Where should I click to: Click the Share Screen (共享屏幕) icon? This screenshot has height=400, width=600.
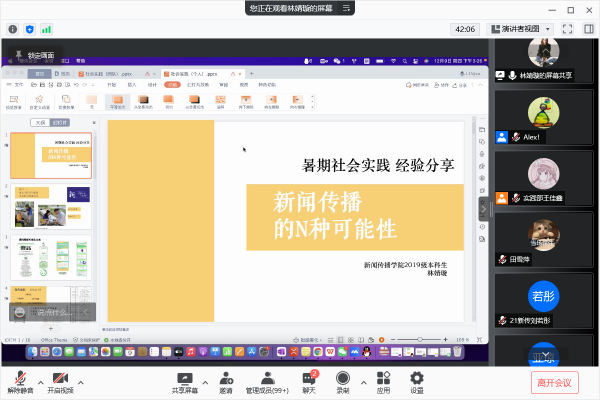(182, 378)
